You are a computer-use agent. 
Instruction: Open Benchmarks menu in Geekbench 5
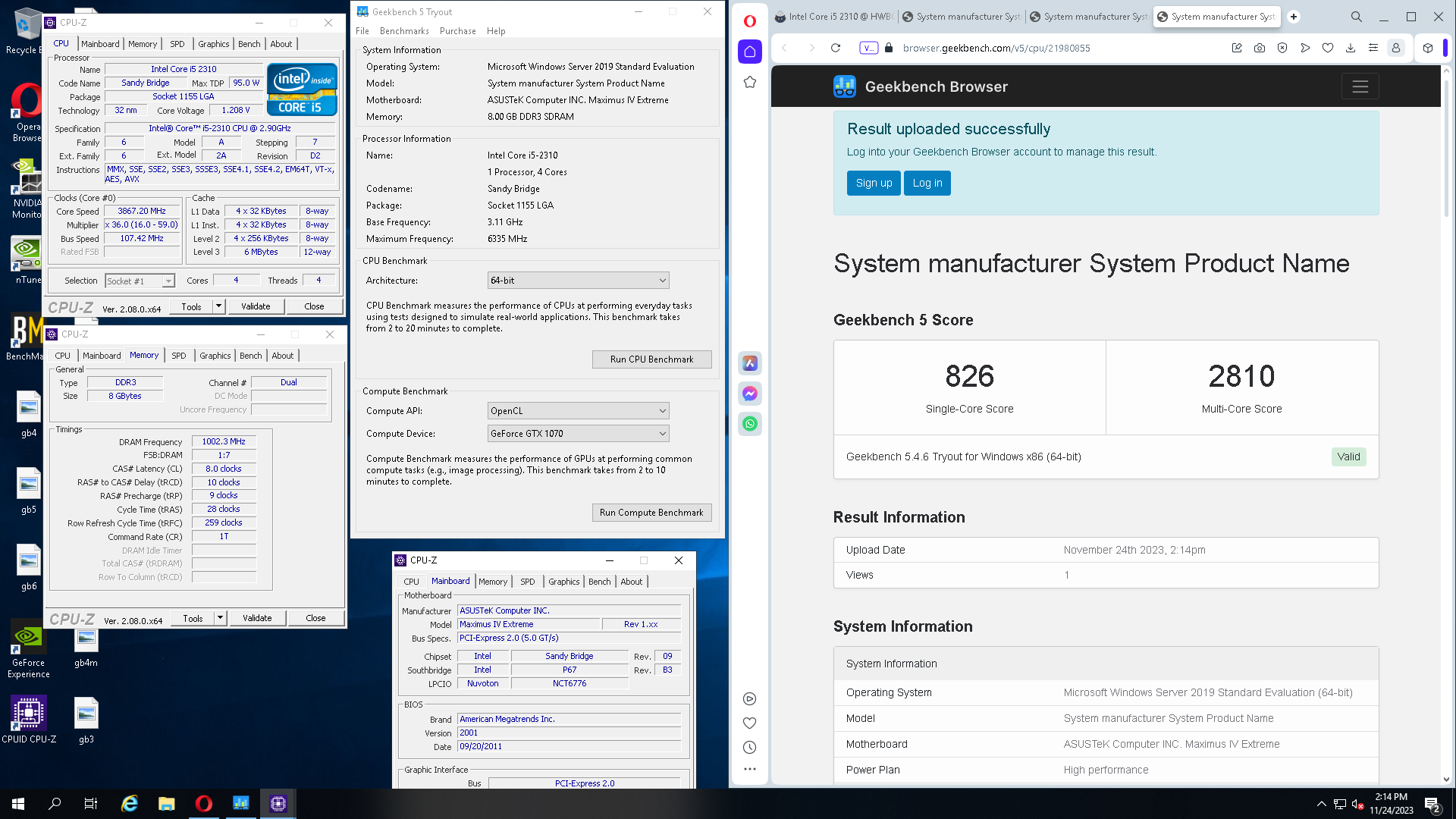[x=404, y=31]
